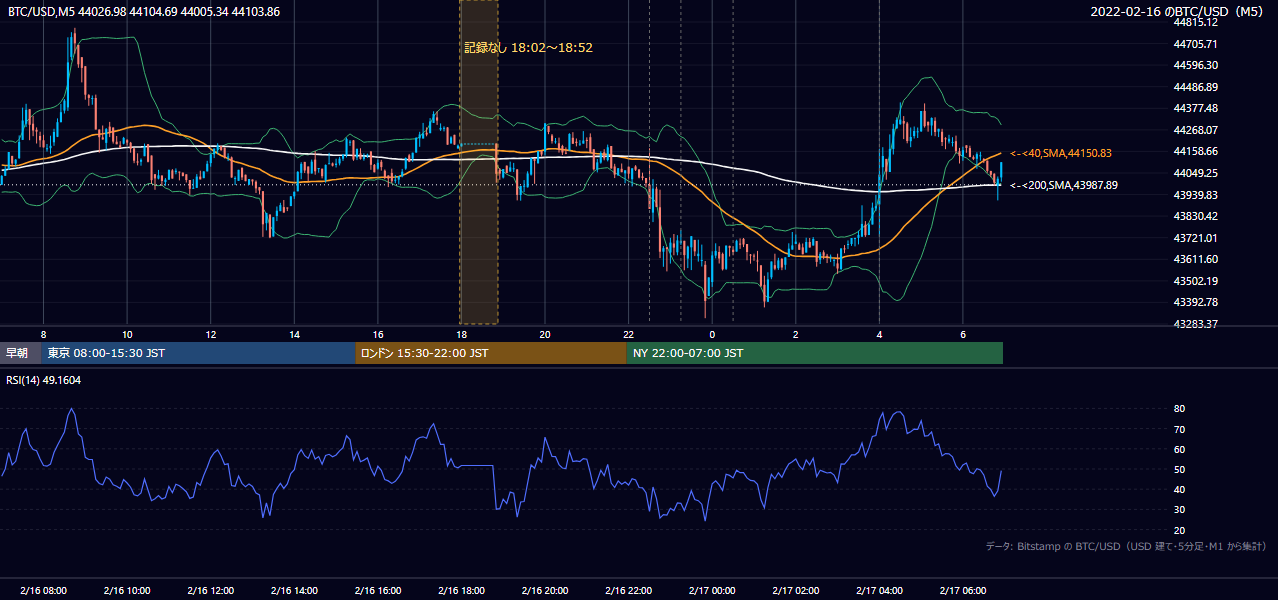Select the 東京 08:00-15:30 JST session bar
This screenshot has width=1278, height=600.
click(199, 353)
